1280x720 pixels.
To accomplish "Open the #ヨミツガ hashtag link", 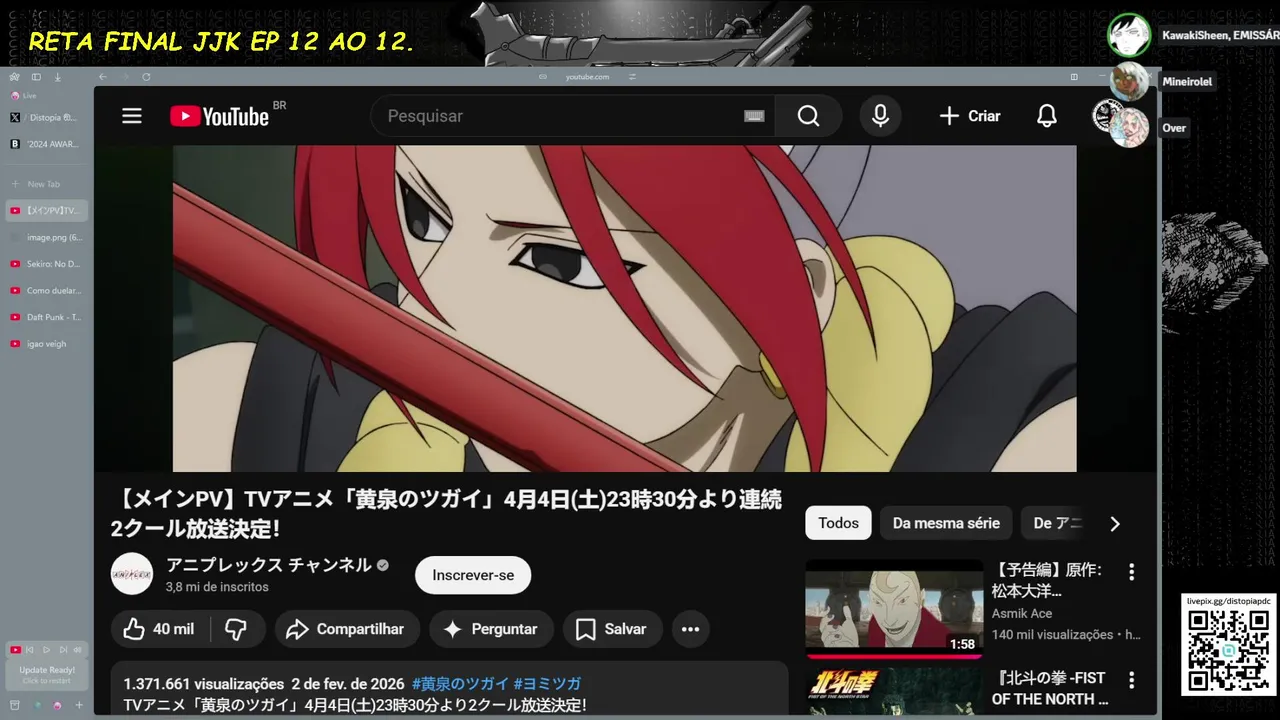I will (x=547, y=684).
